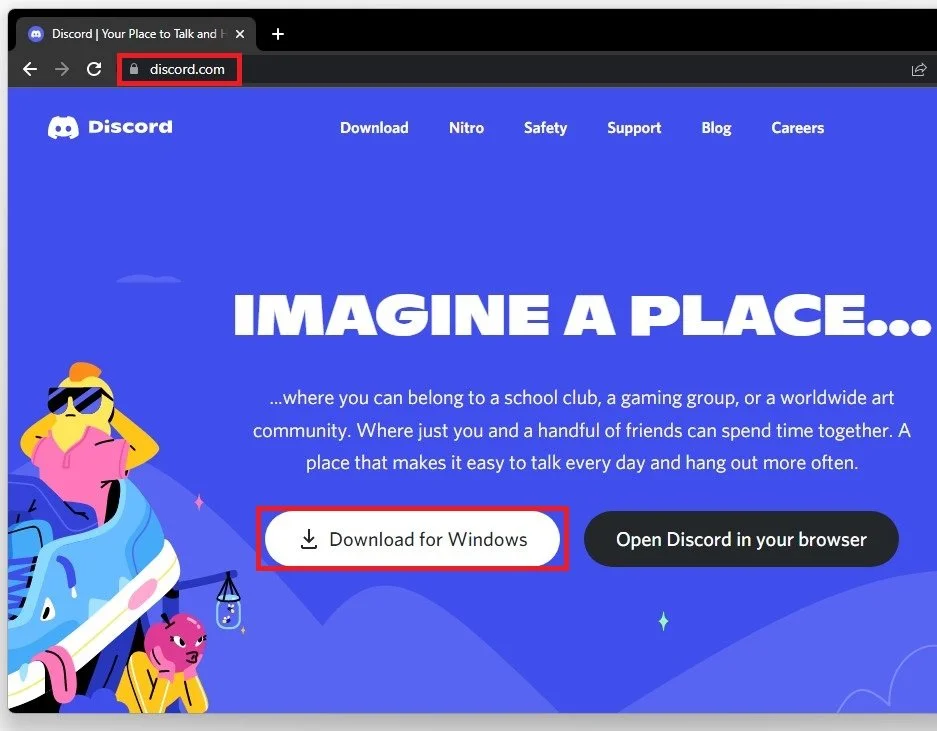Select the Discord tab in the tab strip
This screenshot has width=937, height=731.
point(136,34)
